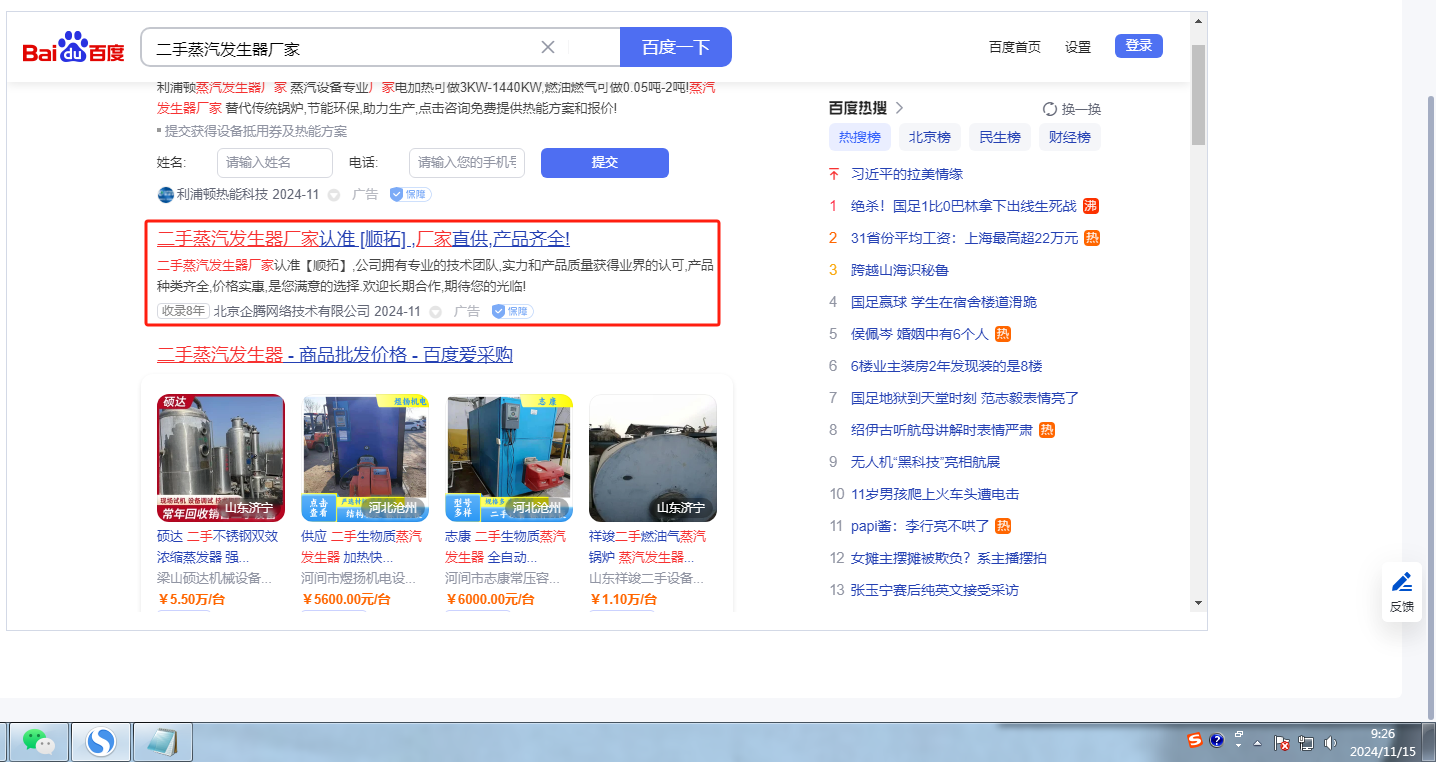The width and height of the screenshot is (1436, 762).
Task: Click the 热 badge beside 侯佩岑 婚姻中有6个人
Action: (x=1003, y=334)
